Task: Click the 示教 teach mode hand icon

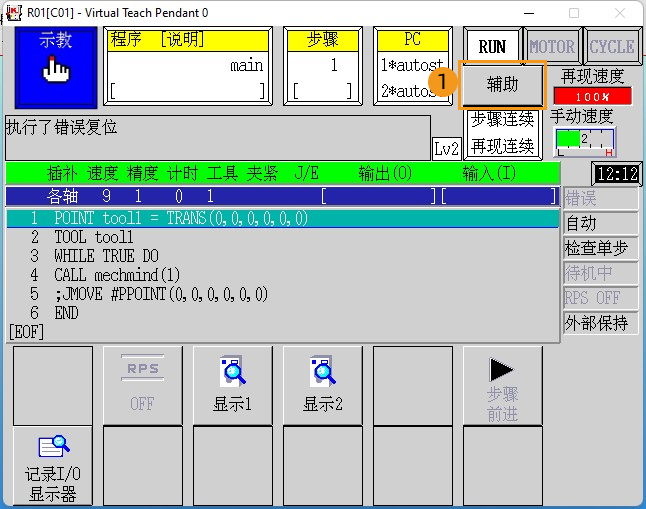Action: click(56, 68)
